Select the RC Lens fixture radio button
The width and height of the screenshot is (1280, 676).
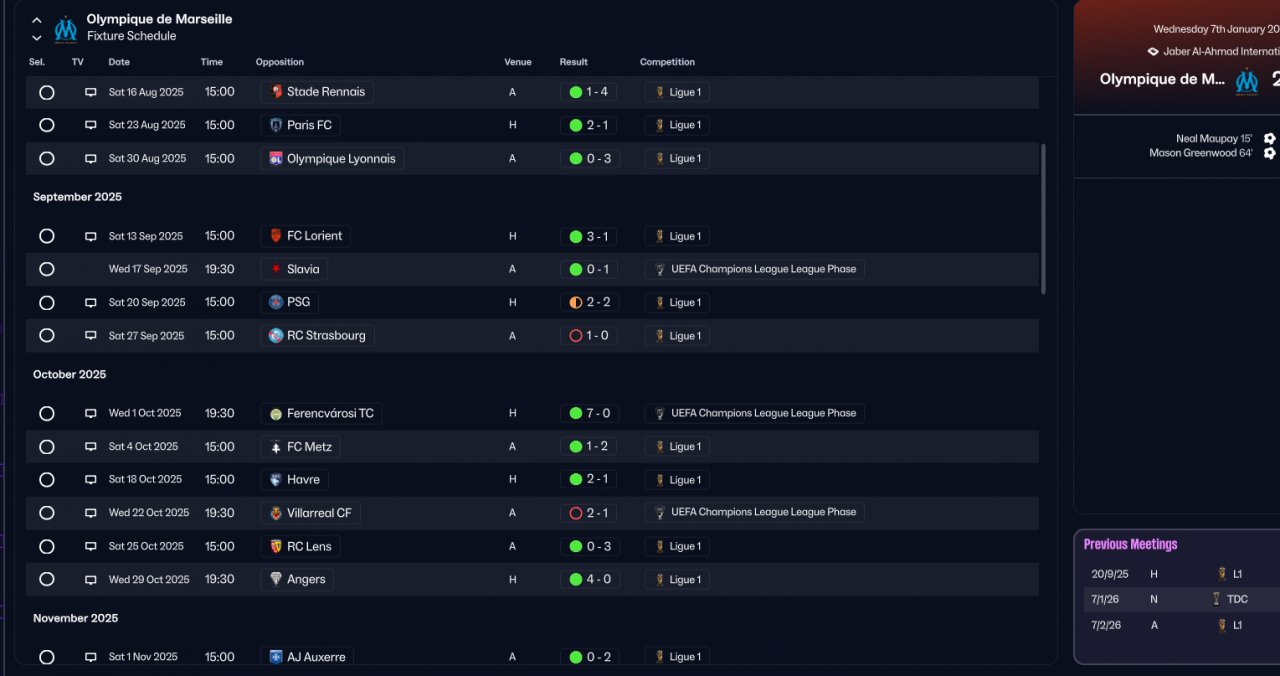(46, 546)
